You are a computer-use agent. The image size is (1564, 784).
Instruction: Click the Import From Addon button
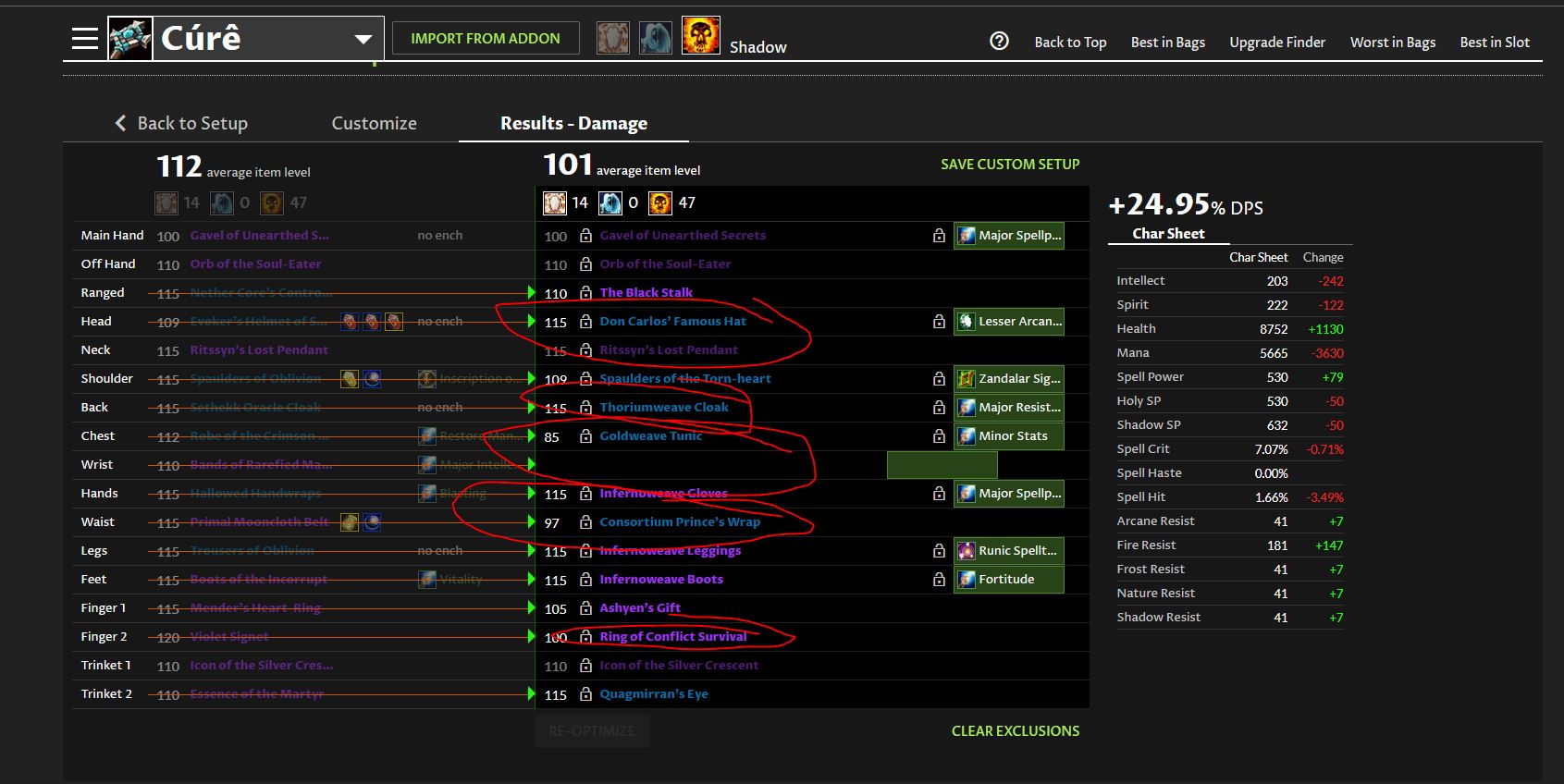(486, 38)
